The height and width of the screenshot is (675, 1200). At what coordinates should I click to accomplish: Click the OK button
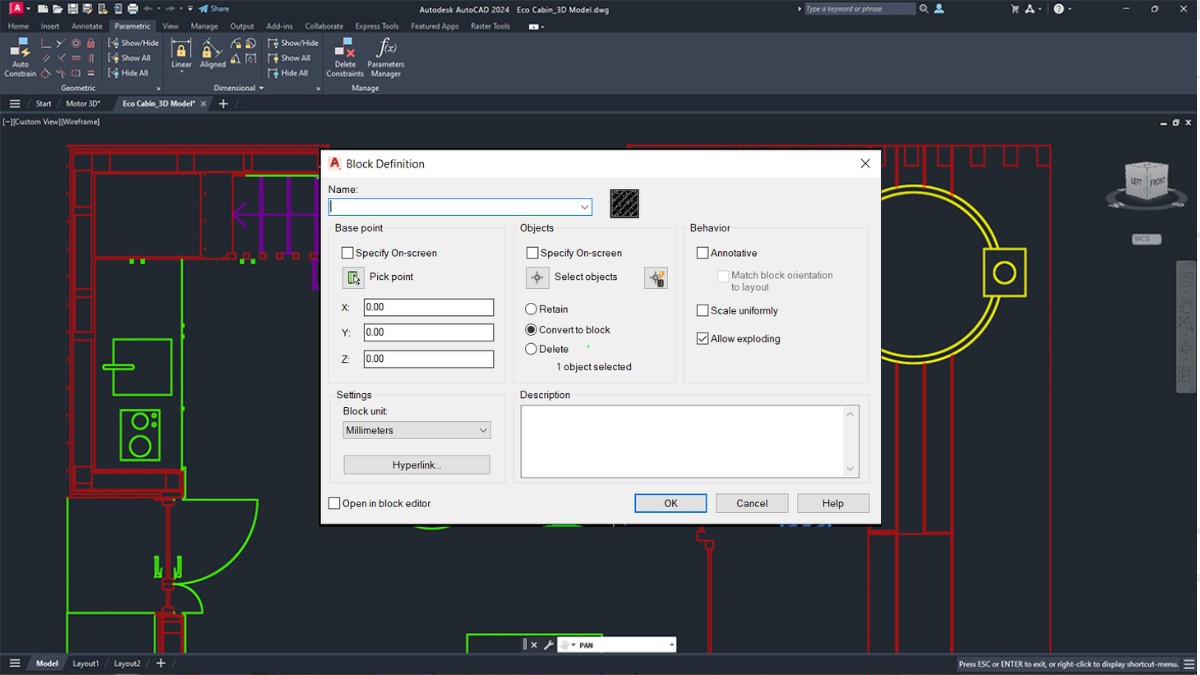tap(670, 503)
